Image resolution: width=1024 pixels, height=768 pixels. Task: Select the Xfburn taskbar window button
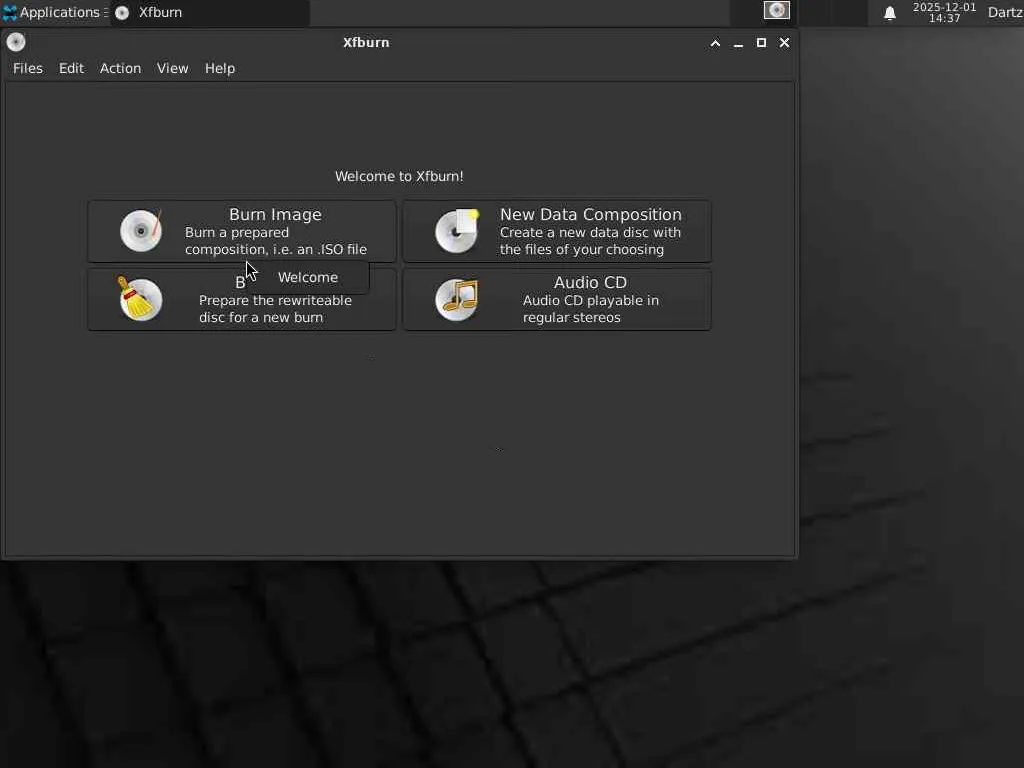210,12
